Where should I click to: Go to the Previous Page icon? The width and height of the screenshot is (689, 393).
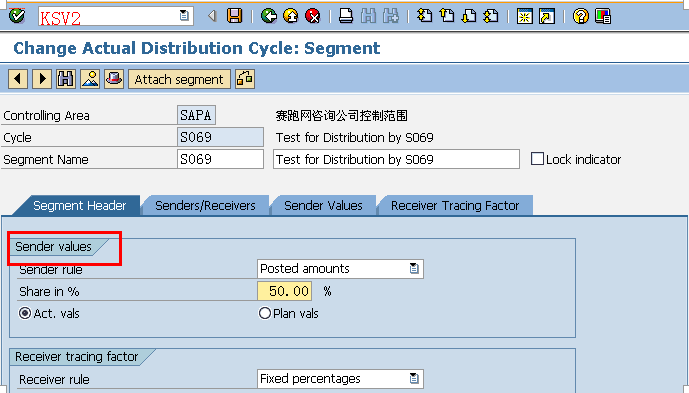(446, 16)
